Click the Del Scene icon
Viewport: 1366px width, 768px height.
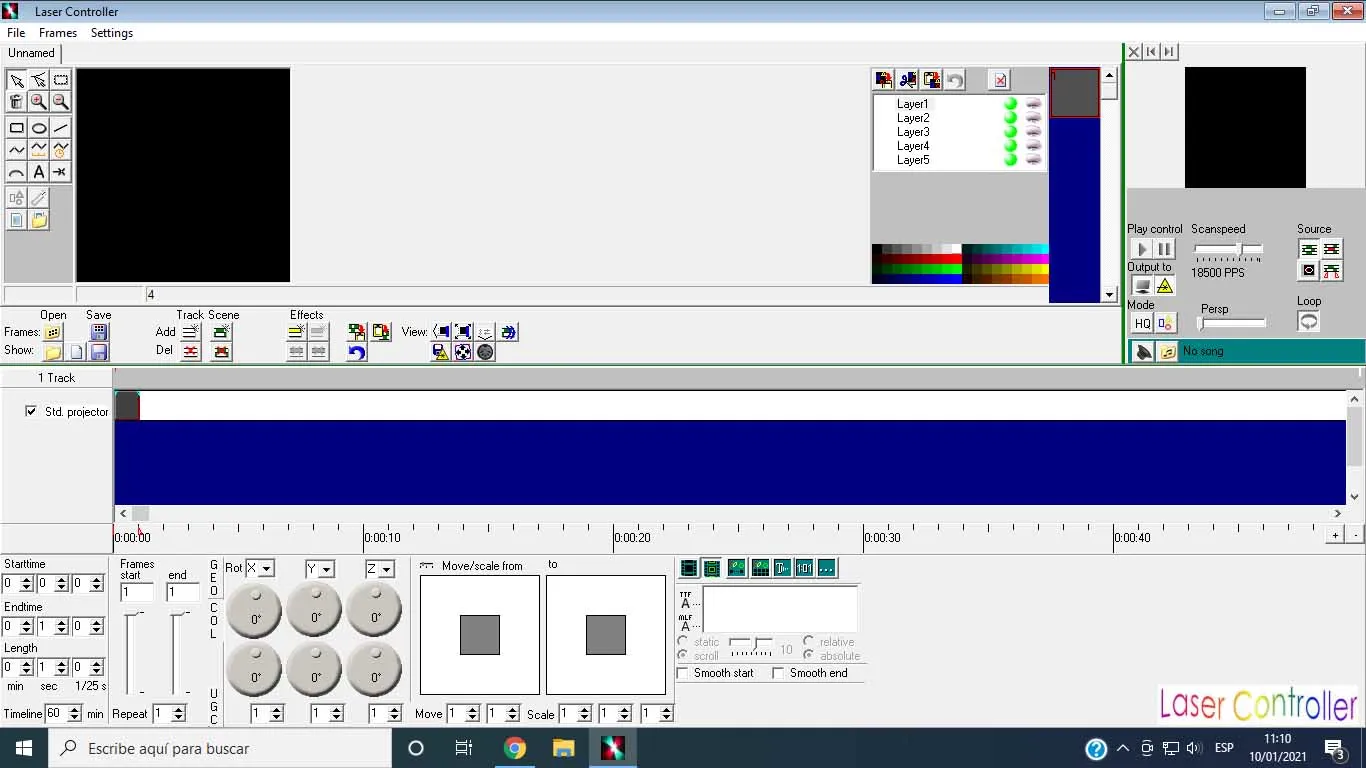pyautogui.click(x=222, y=352)
